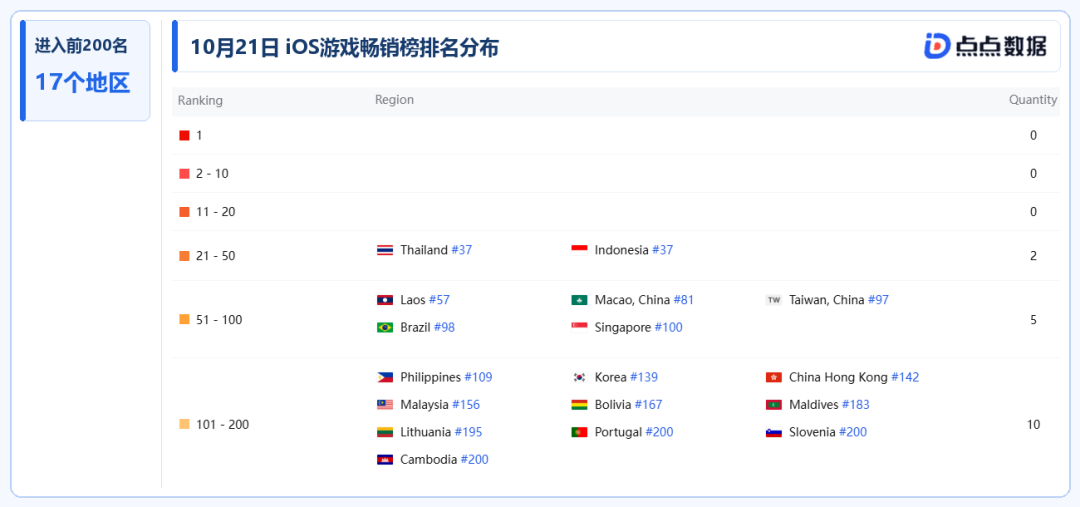Open Brazil's #98 rank link
Viewport: 1080px width, 507px height.
click(x=444, y=327)
